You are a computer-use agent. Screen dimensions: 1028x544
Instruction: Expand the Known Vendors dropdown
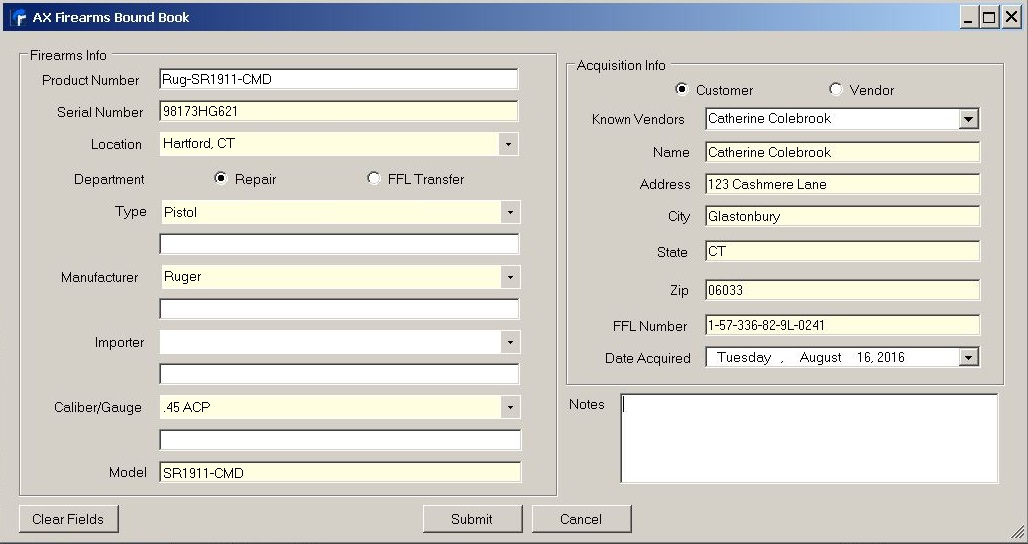pyautogui.click(x=968, y=119)
